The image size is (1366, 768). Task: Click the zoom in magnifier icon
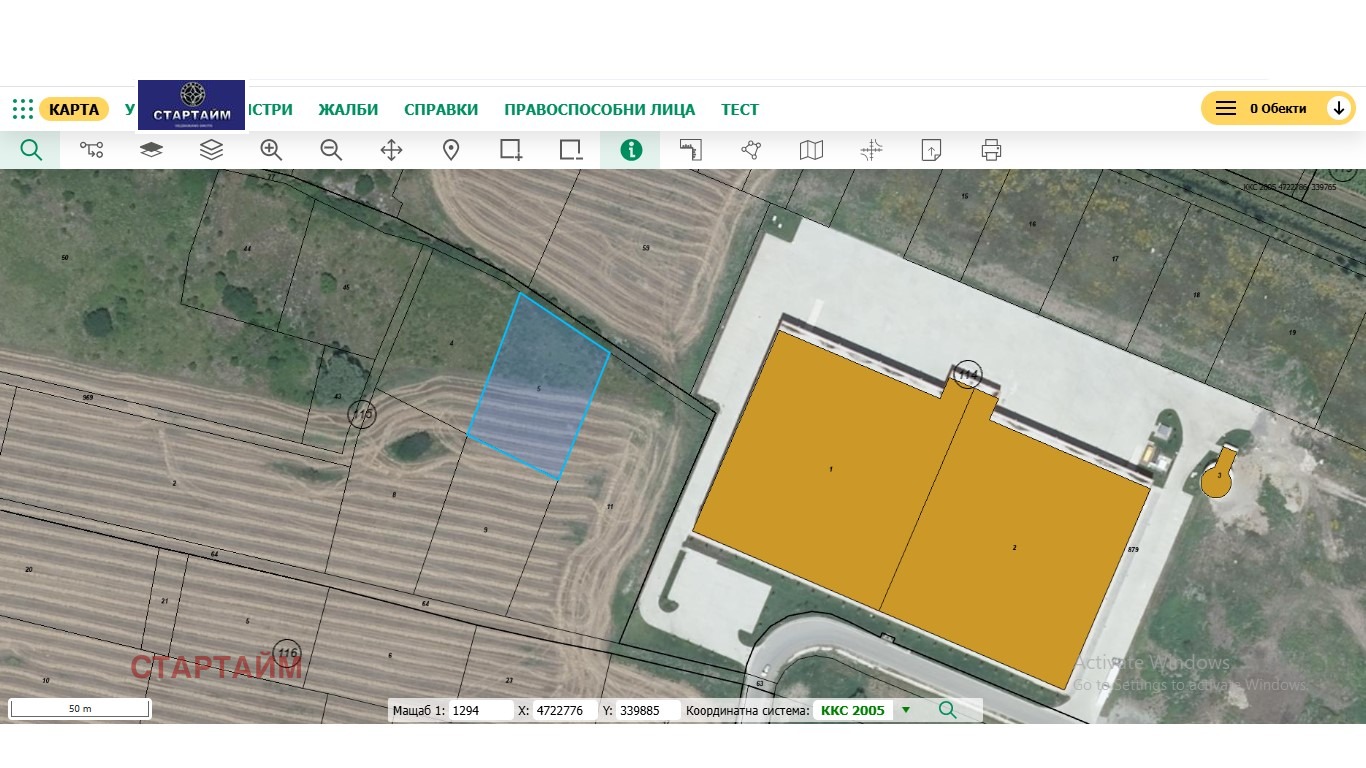(x=271, y=150)
